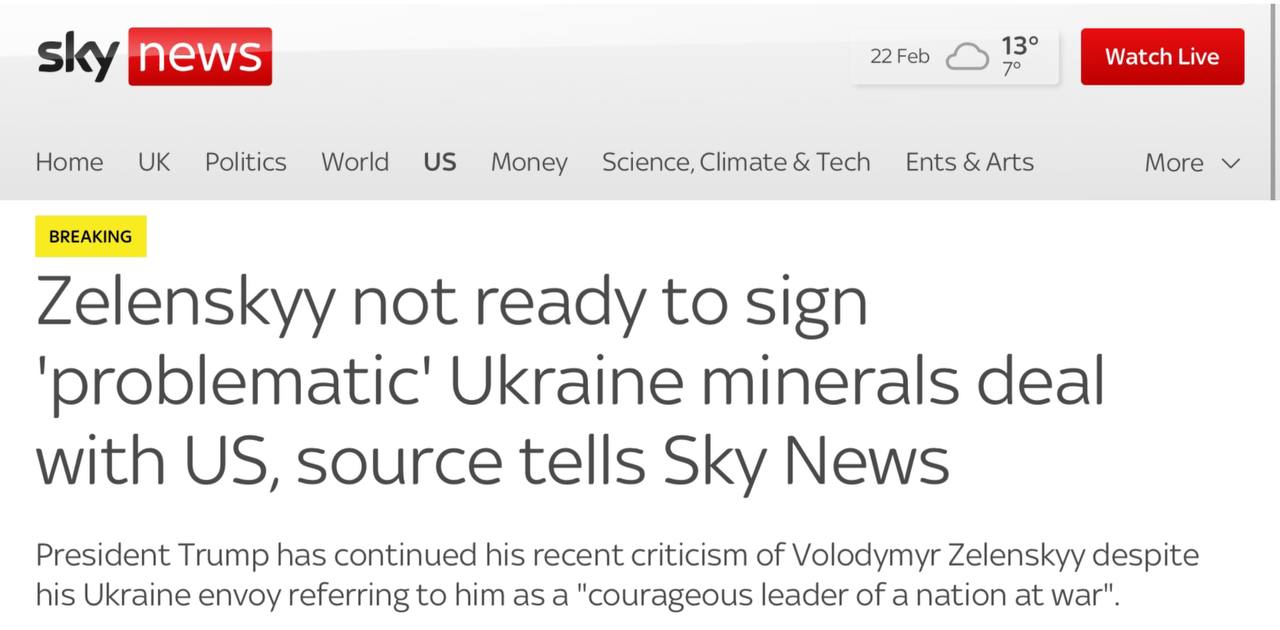Screen dimensions: 1280x630
Task: Open the US section tab
Action: (x=440, y=162)
